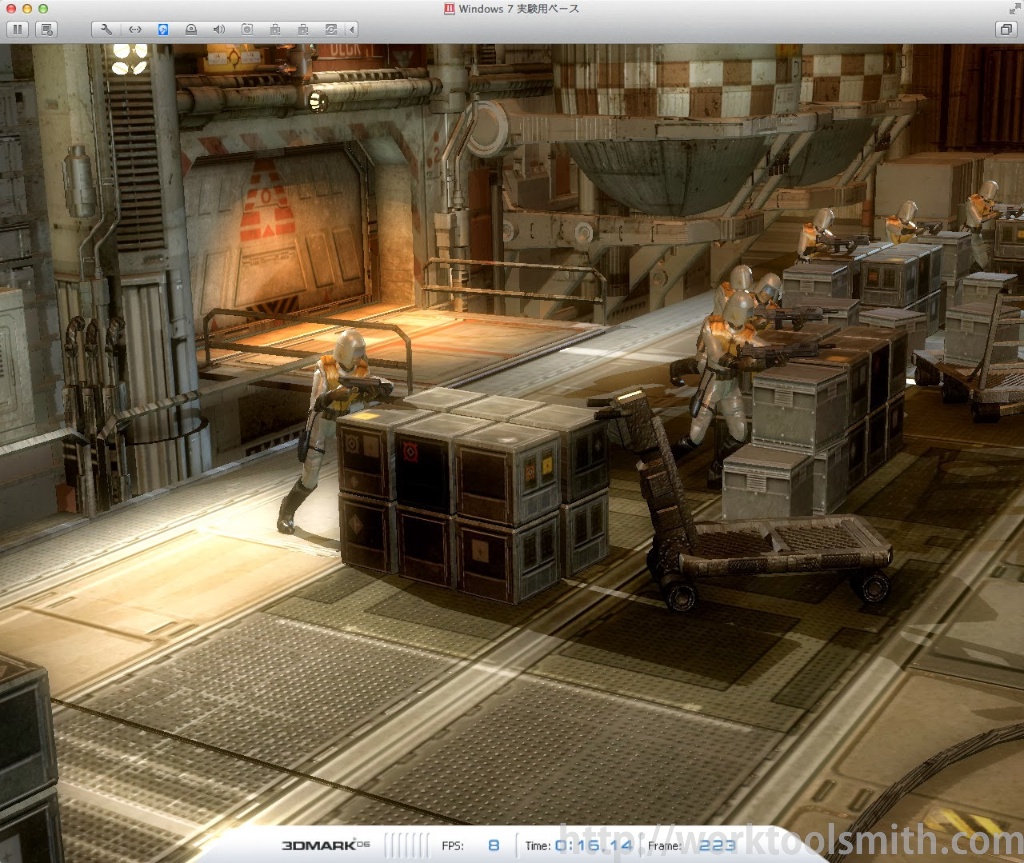This screenshot has height=863, width=1024.
Task: Click the CD/DVD drive icon
Action: pyautogui.click(x=191, y=29)
